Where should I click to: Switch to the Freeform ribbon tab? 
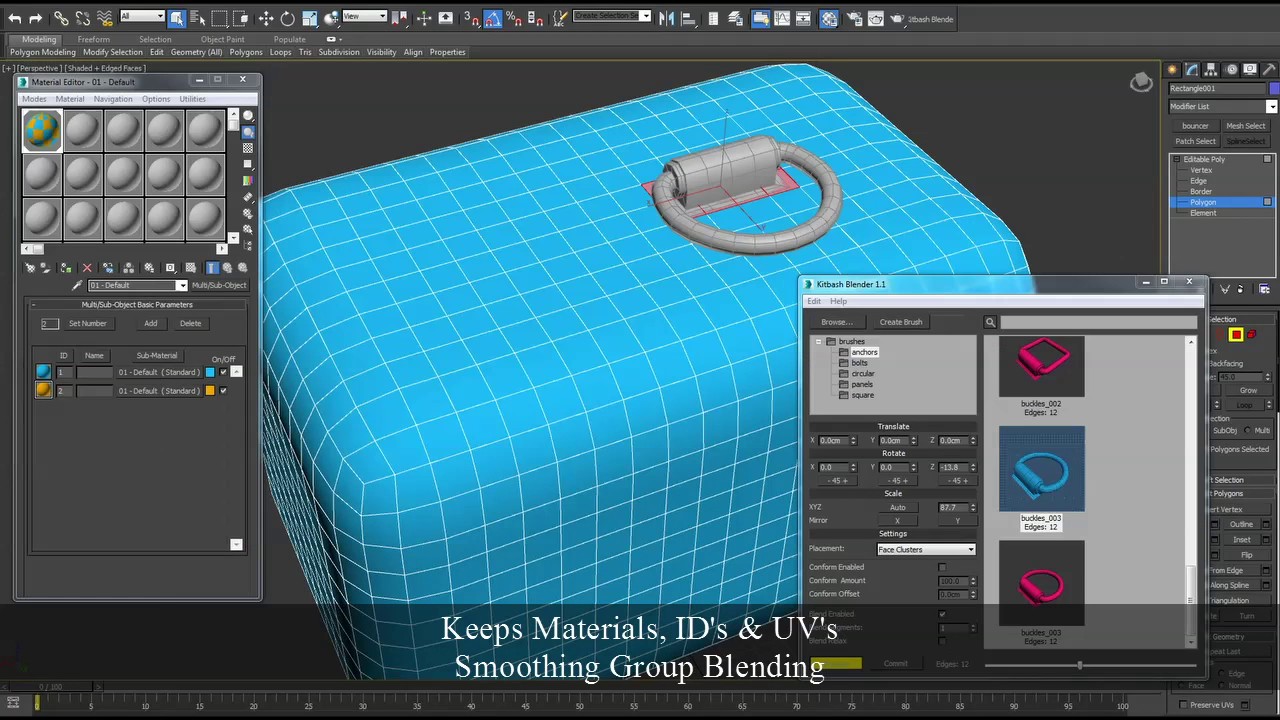pyautogui.click(x=94, y=39)
